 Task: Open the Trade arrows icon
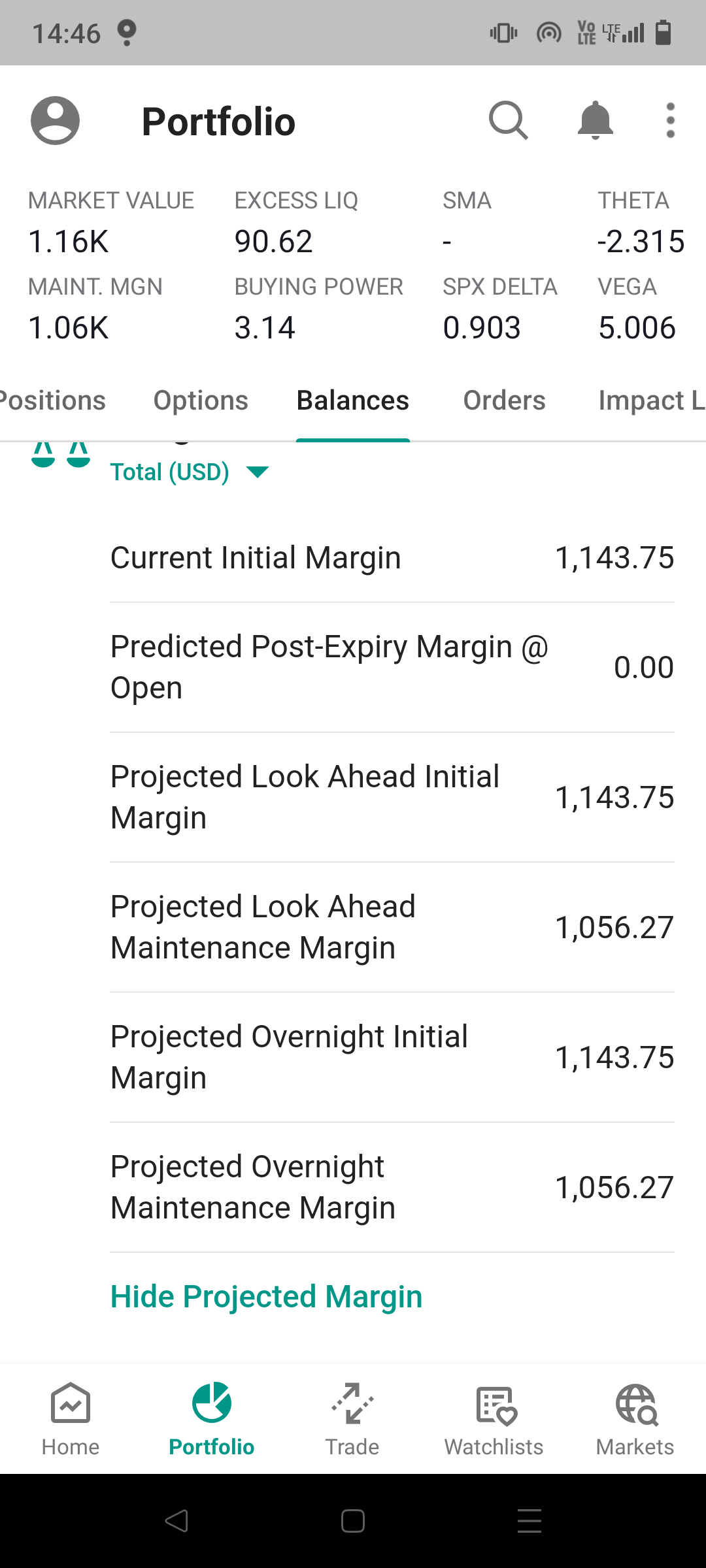352,1403
